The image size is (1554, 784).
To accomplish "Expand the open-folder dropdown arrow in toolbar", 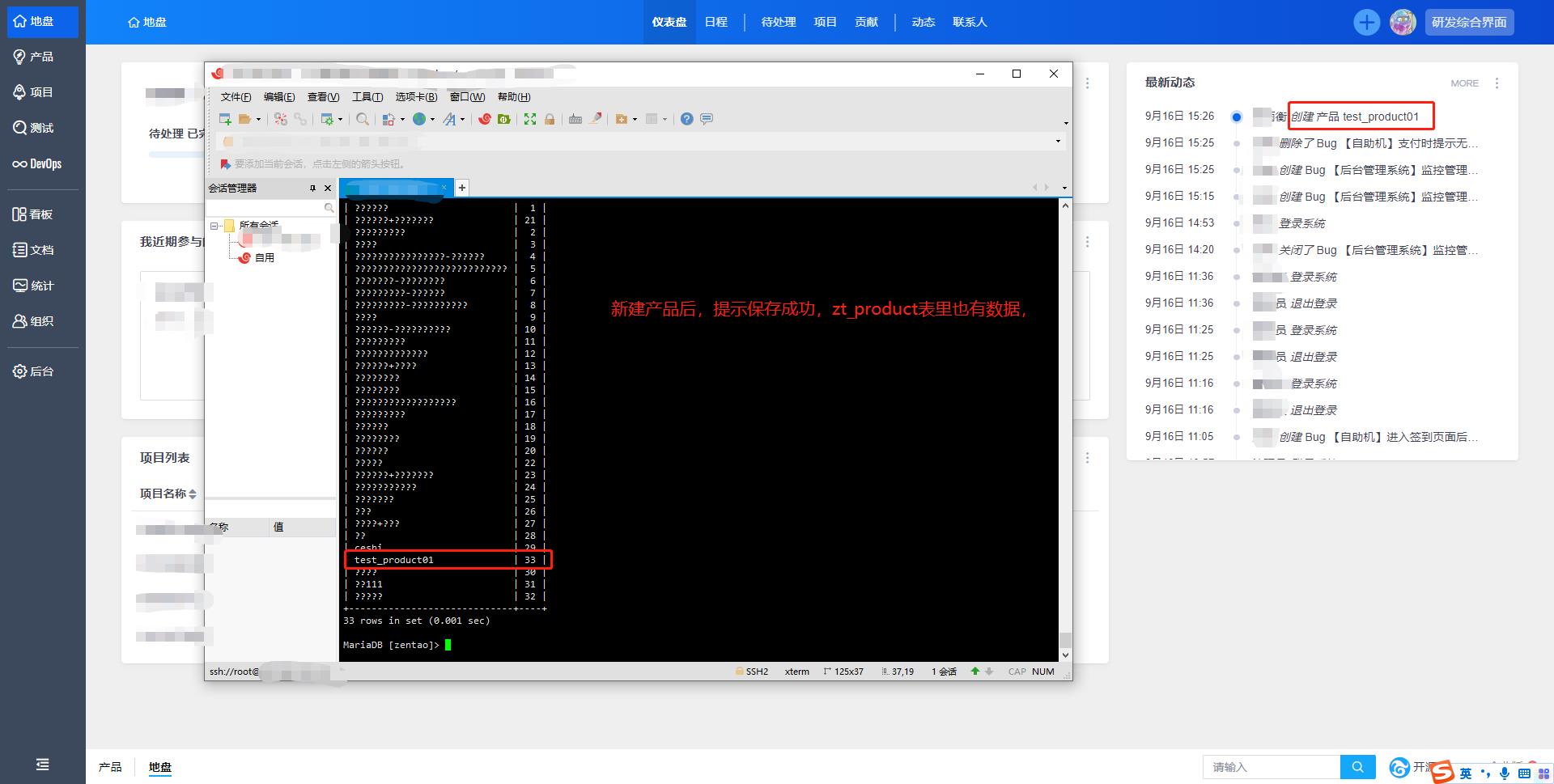I will pos(258,120).
